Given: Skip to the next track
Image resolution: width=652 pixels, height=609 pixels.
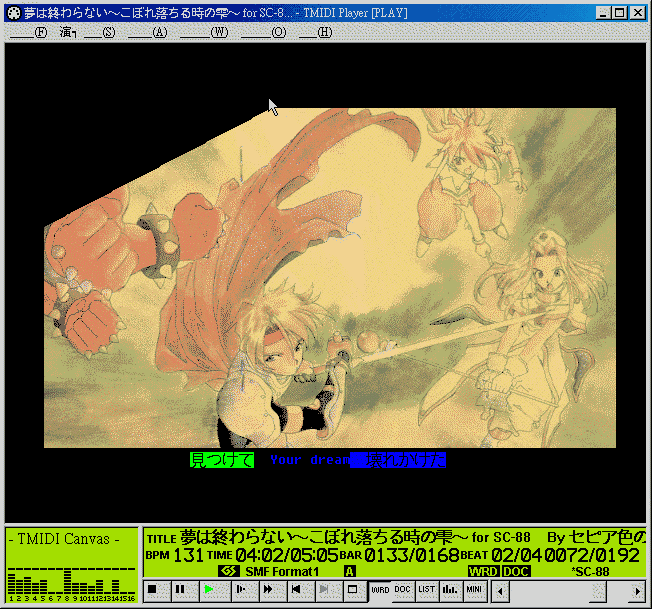Looking at the screenshot, I should [325, 591].
